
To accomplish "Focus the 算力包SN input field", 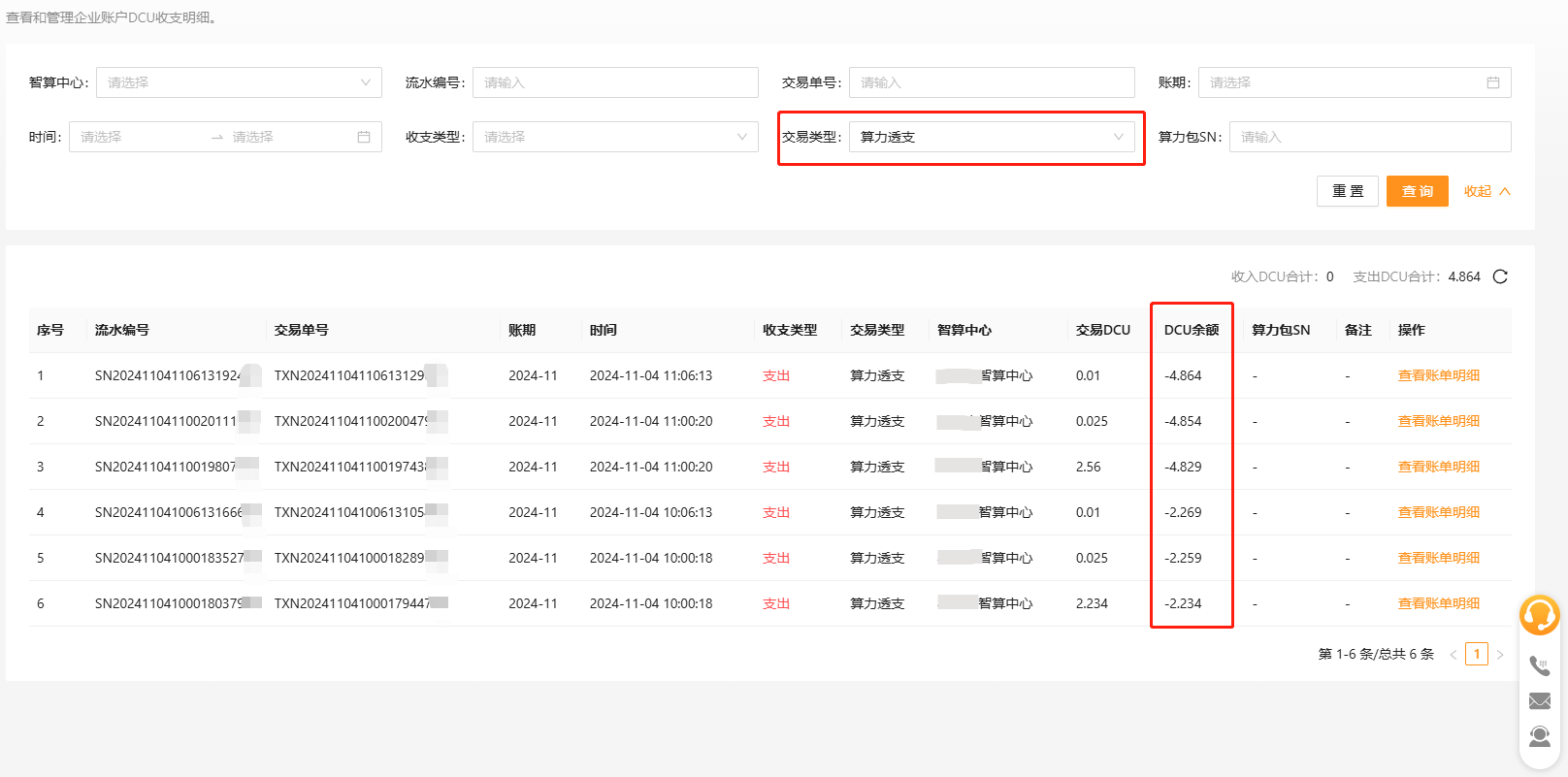I will pos(1369,137).
